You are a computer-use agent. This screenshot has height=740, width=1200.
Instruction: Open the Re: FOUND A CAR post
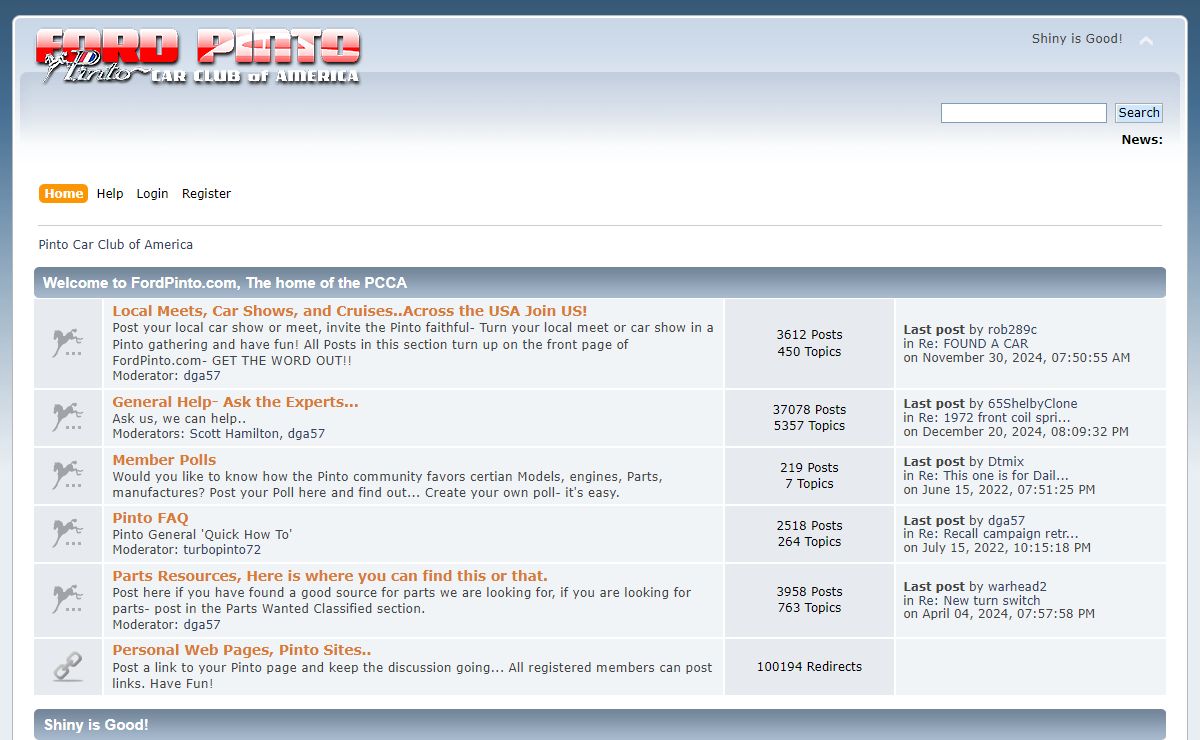pos(972,344)
